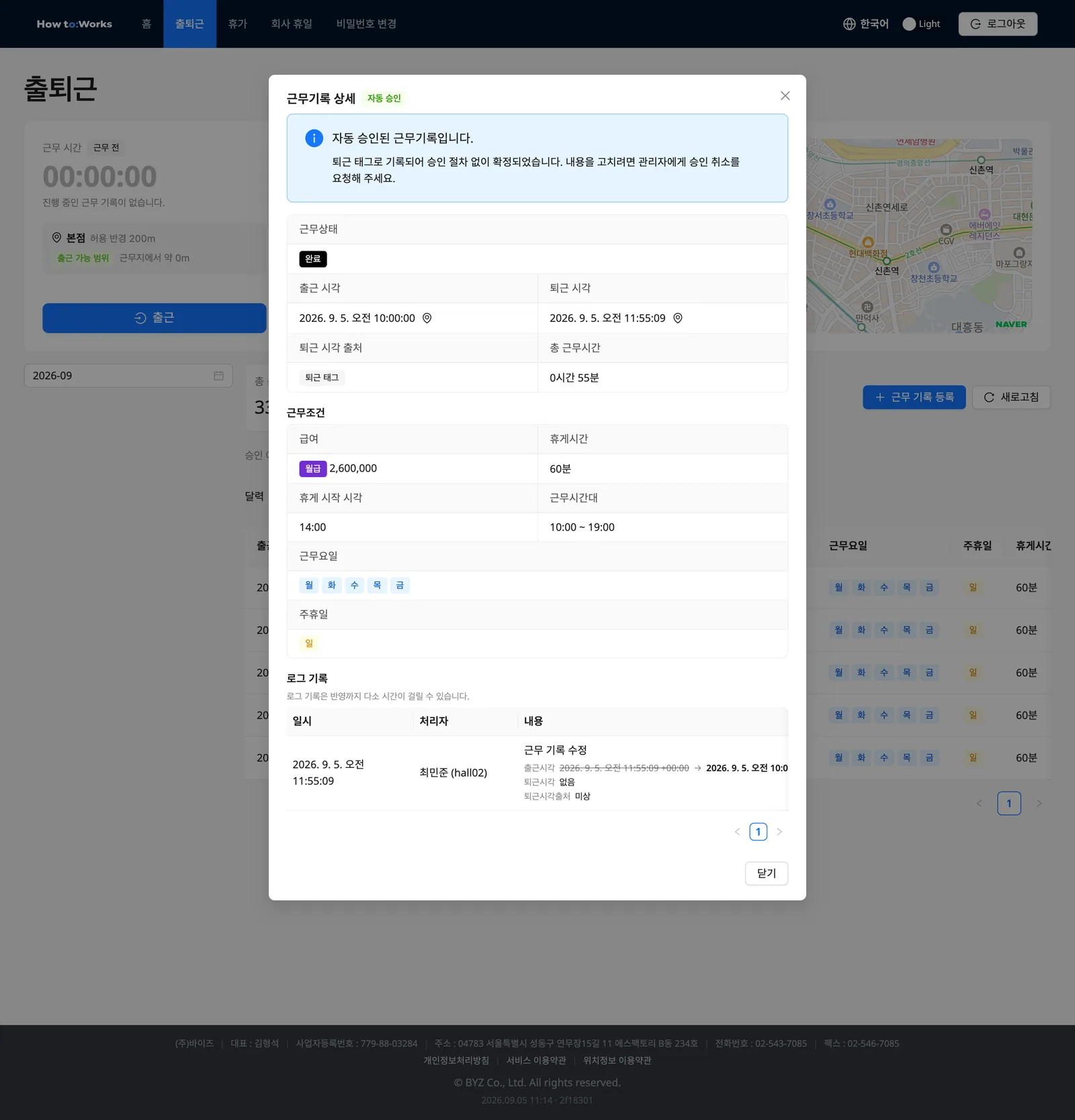This screenshot has height=1120, width=1075.
Task: Open the 비밀번호 변경 page
Action: (x=366, y=24)
